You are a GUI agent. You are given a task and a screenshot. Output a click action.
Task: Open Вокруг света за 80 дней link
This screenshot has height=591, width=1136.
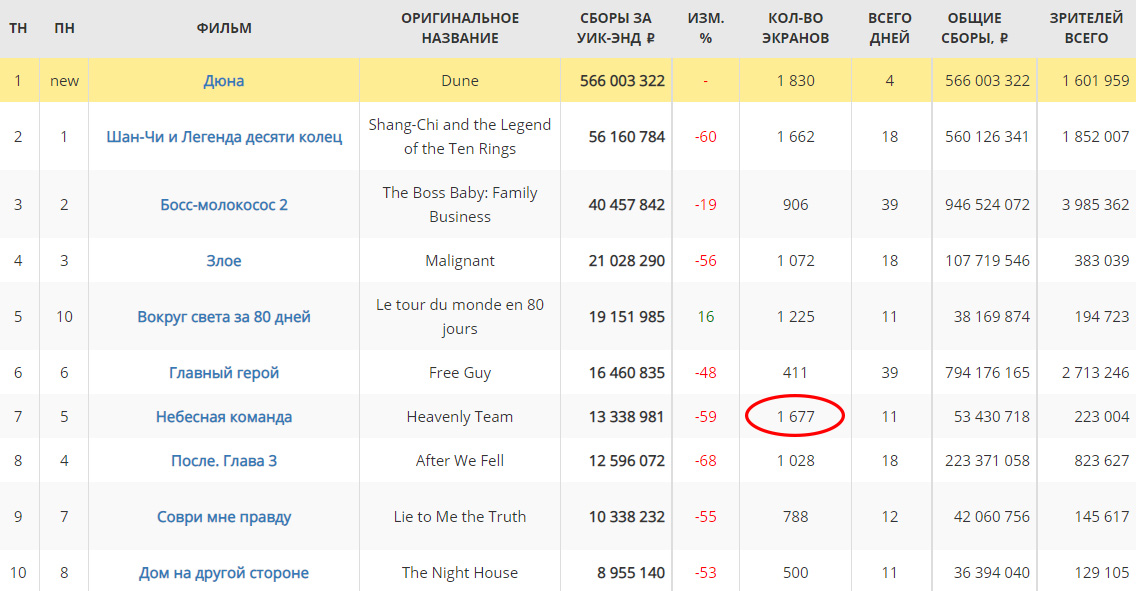tap(224, 317)
